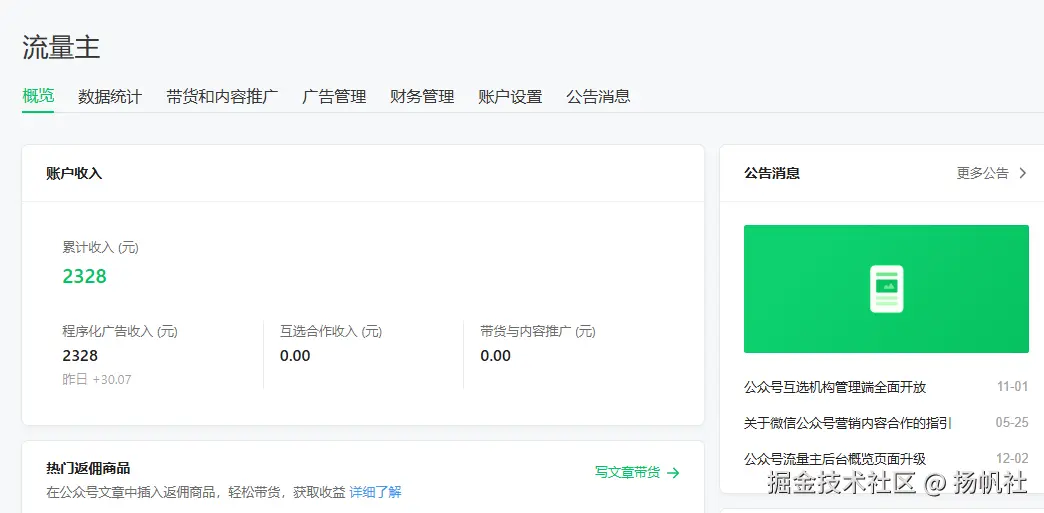Click the 写文章带货 link
The image size is (1044, 513).
[627, 472]
